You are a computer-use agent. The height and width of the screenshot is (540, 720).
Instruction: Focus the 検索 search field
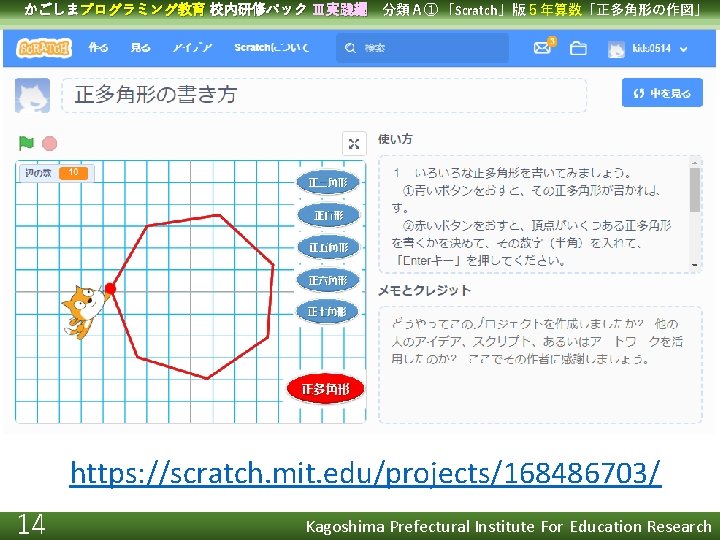click(422, 48)
